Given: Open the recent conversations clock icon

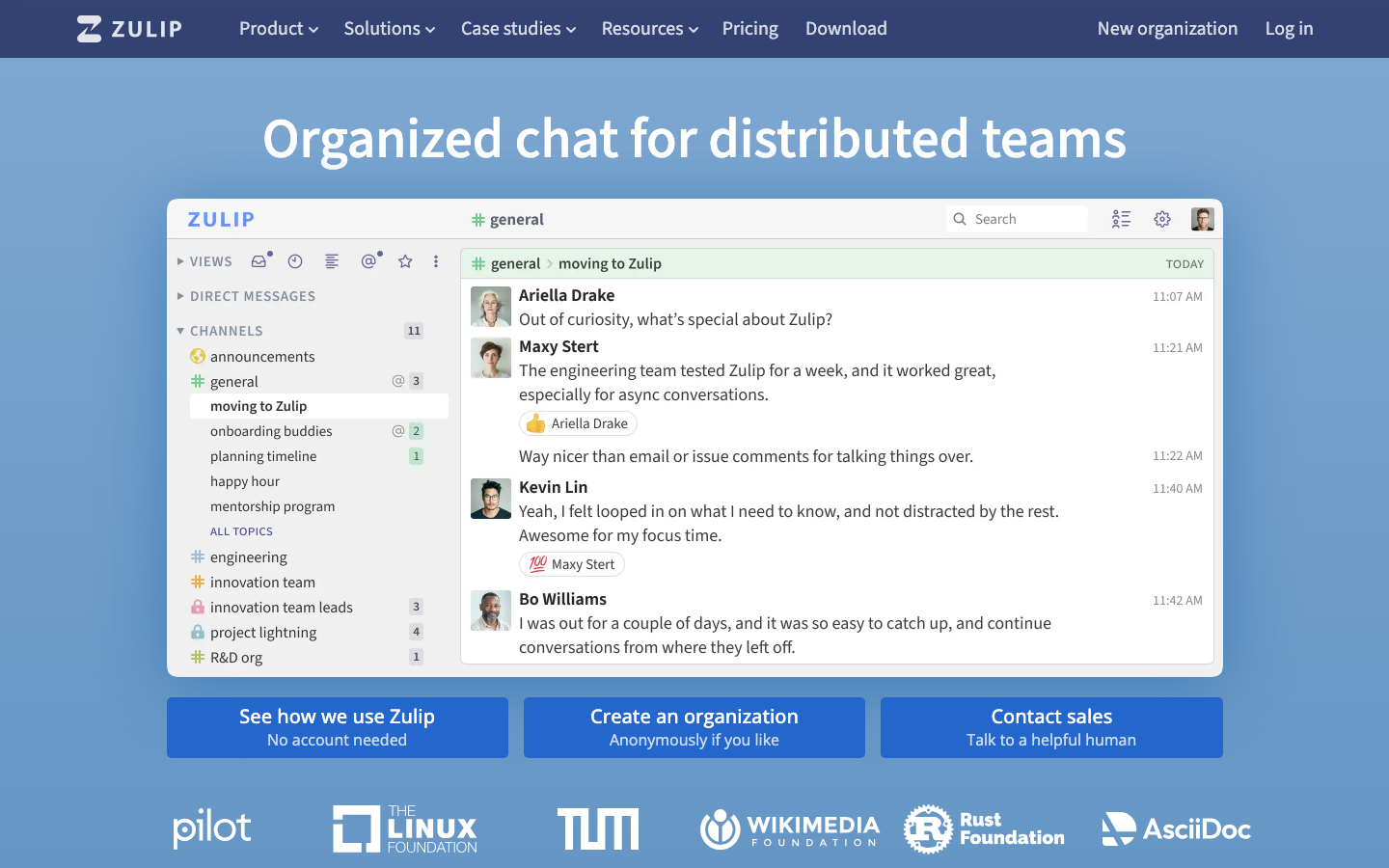Looking at the screenshot, I should point(295,261).
